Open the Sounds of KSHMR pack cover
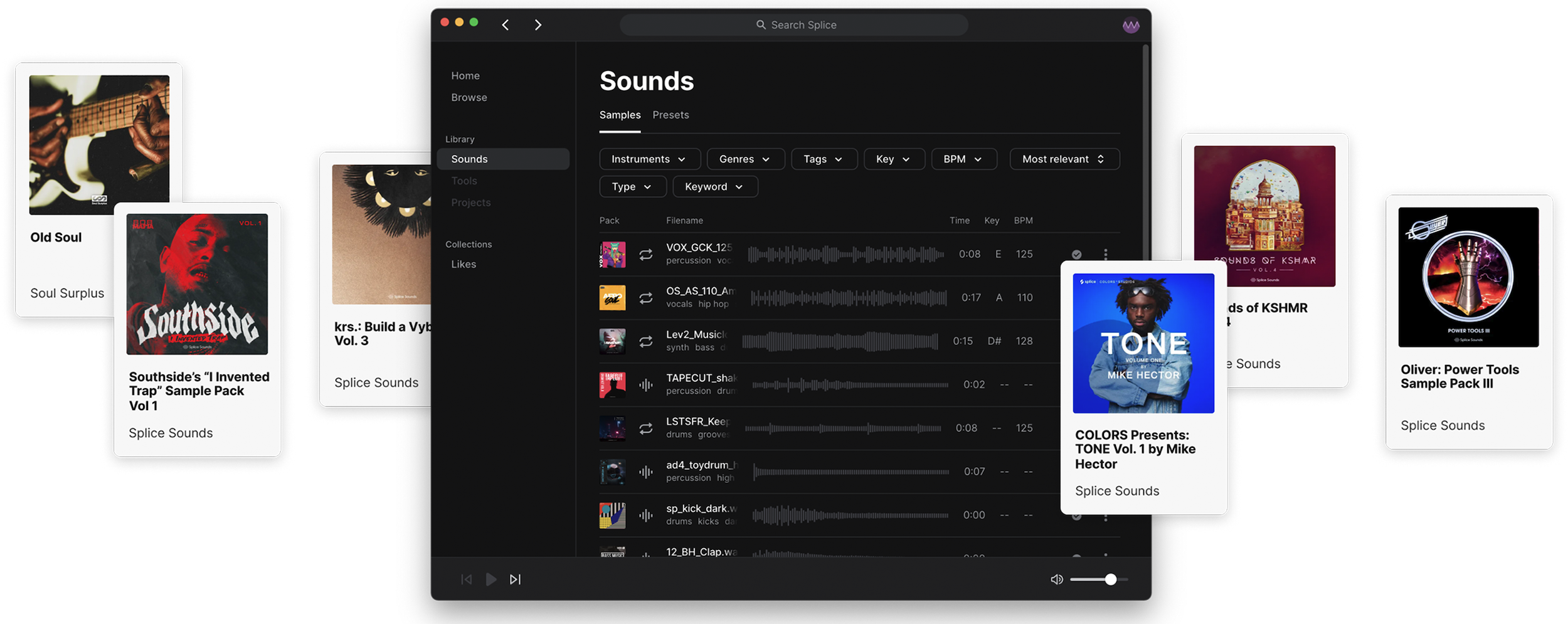1568x624 pixels. pyautogui.click(x=1264, y=216)
